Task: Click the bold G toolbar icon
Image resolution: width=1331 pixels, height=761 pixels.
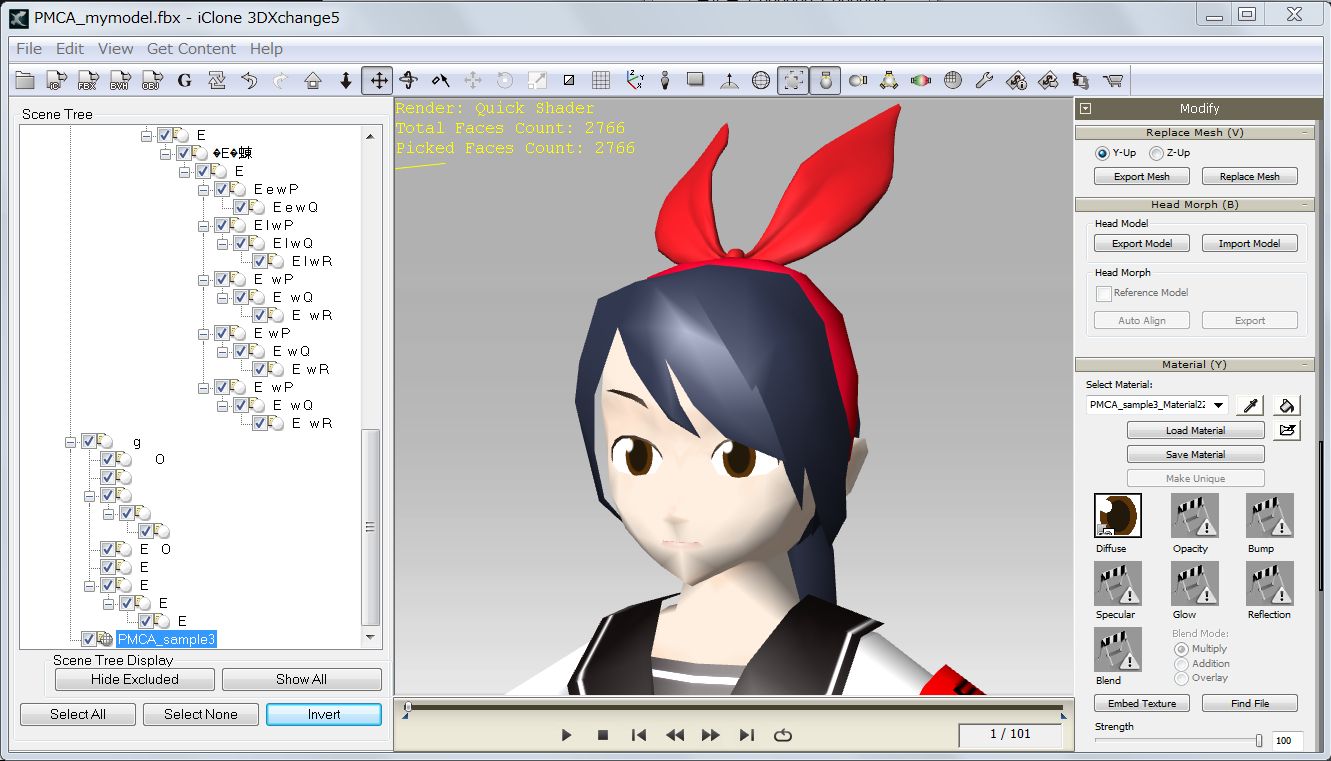Action: [184, 80]
